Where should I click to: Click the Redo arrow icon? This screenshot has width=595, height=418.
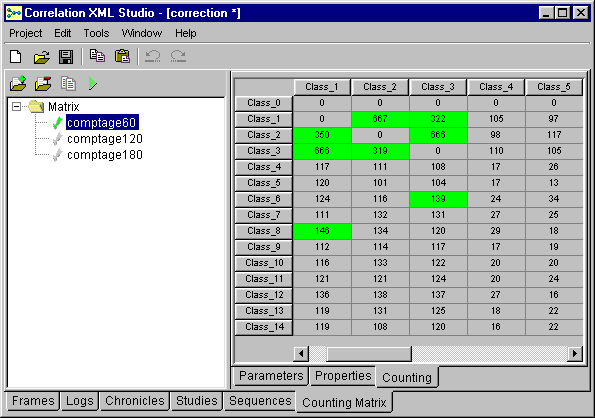178,57
